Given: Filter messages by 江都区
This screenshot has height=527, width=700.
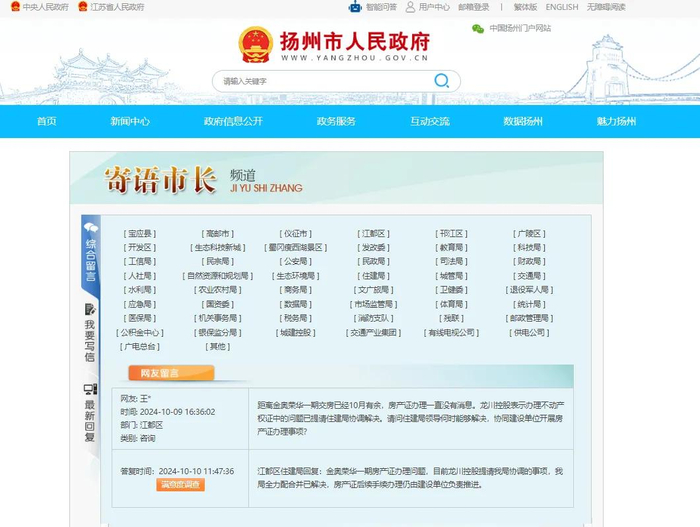Looking at the screenshot, I should point(373,234).
